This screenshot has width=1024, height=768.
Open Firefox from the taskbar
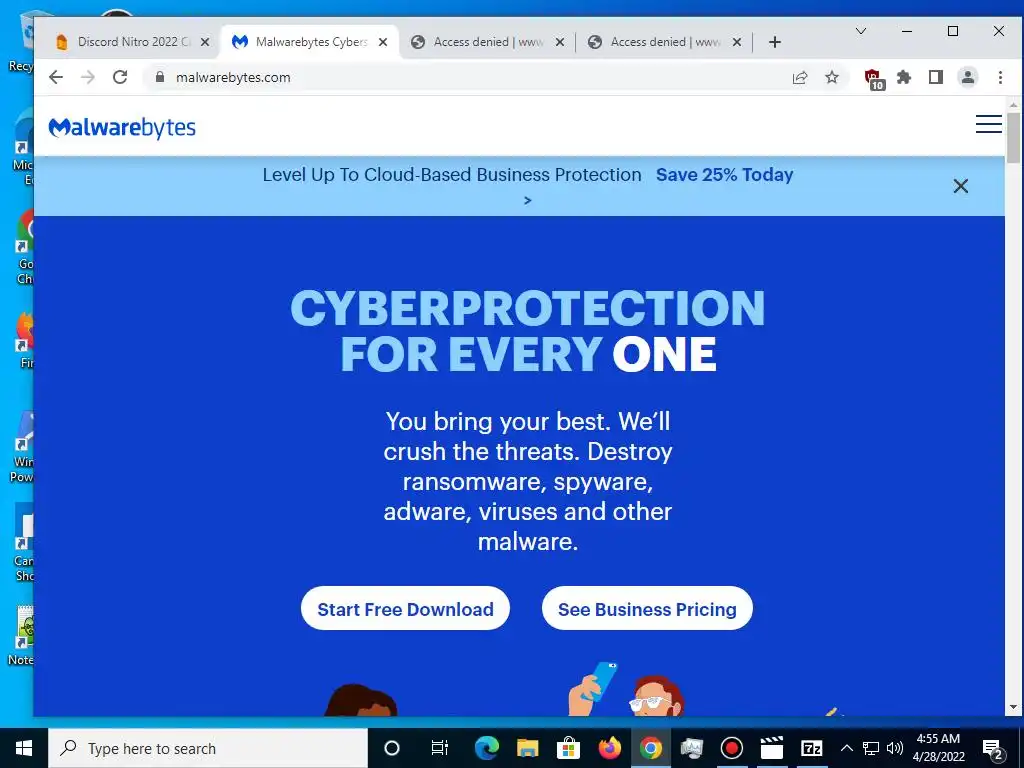pos(609,748)
